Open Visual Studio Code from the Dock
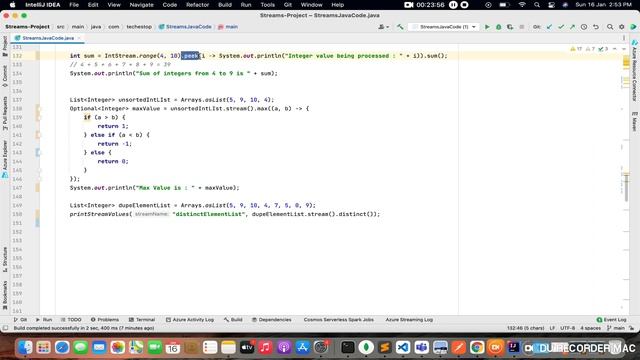The image size is (640, 360). [403, 347]
